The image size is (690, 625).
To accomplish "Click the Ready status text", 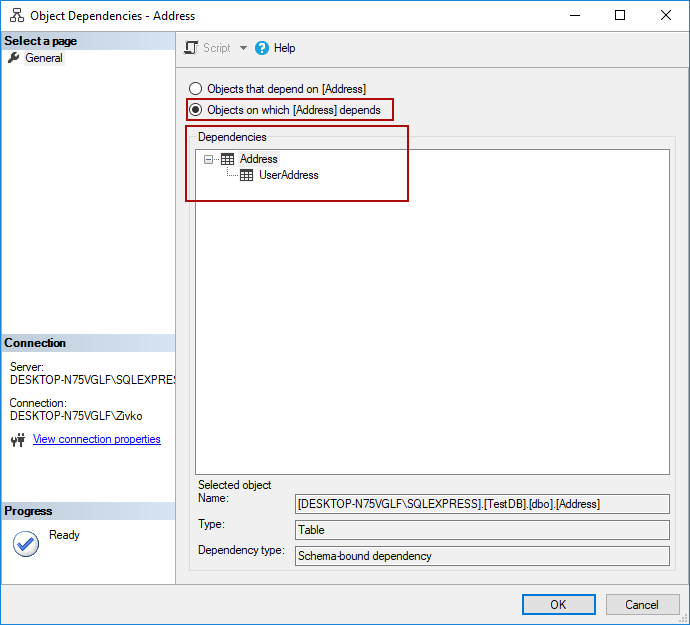I will [x=64, y=535].
